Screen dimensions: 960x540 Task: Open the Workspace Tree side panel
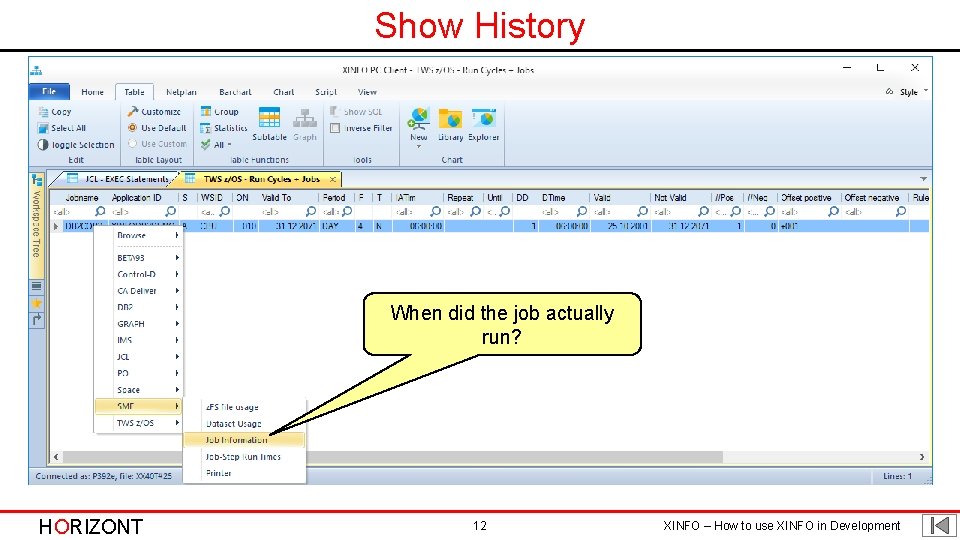click(x=37, y=224)
